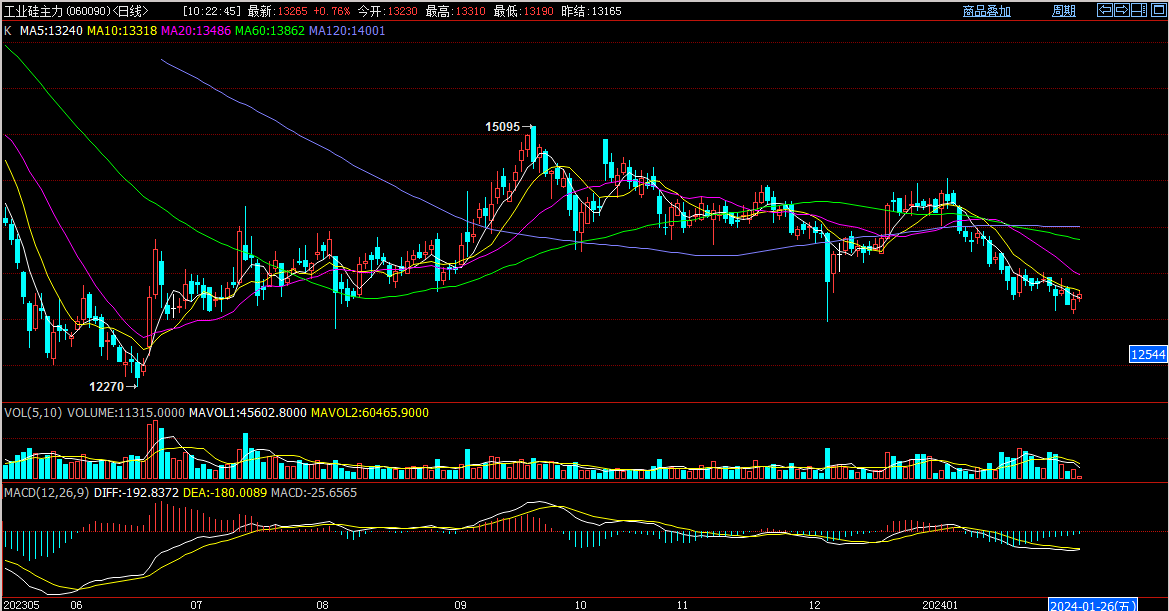Click the MACD(12,26,9) indicator name
The width and height of the screenshot is (1169, 611).
tap(46, 492)
